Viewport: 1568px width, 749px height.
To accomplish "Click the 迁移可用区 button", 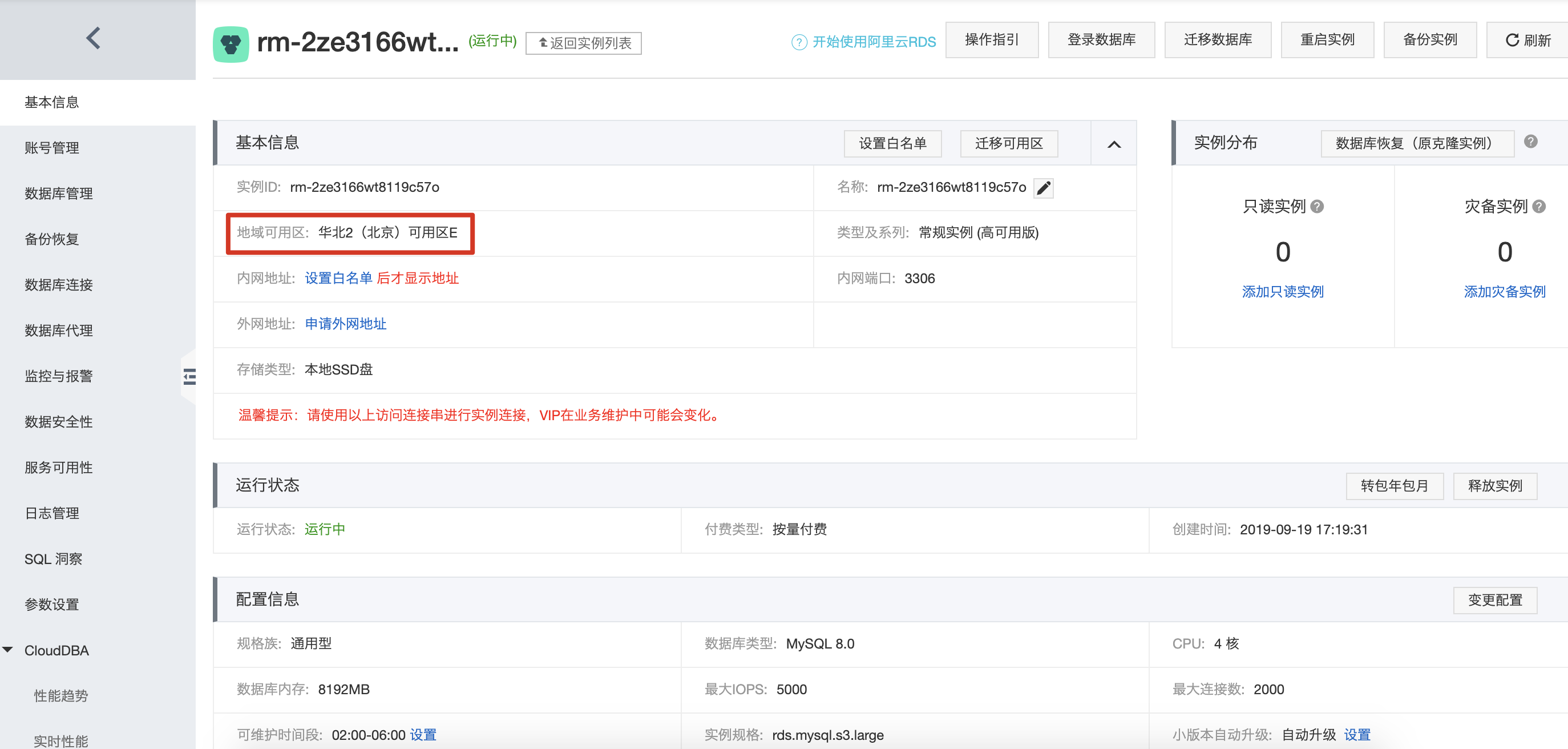I will click(x=1009, y=144).
